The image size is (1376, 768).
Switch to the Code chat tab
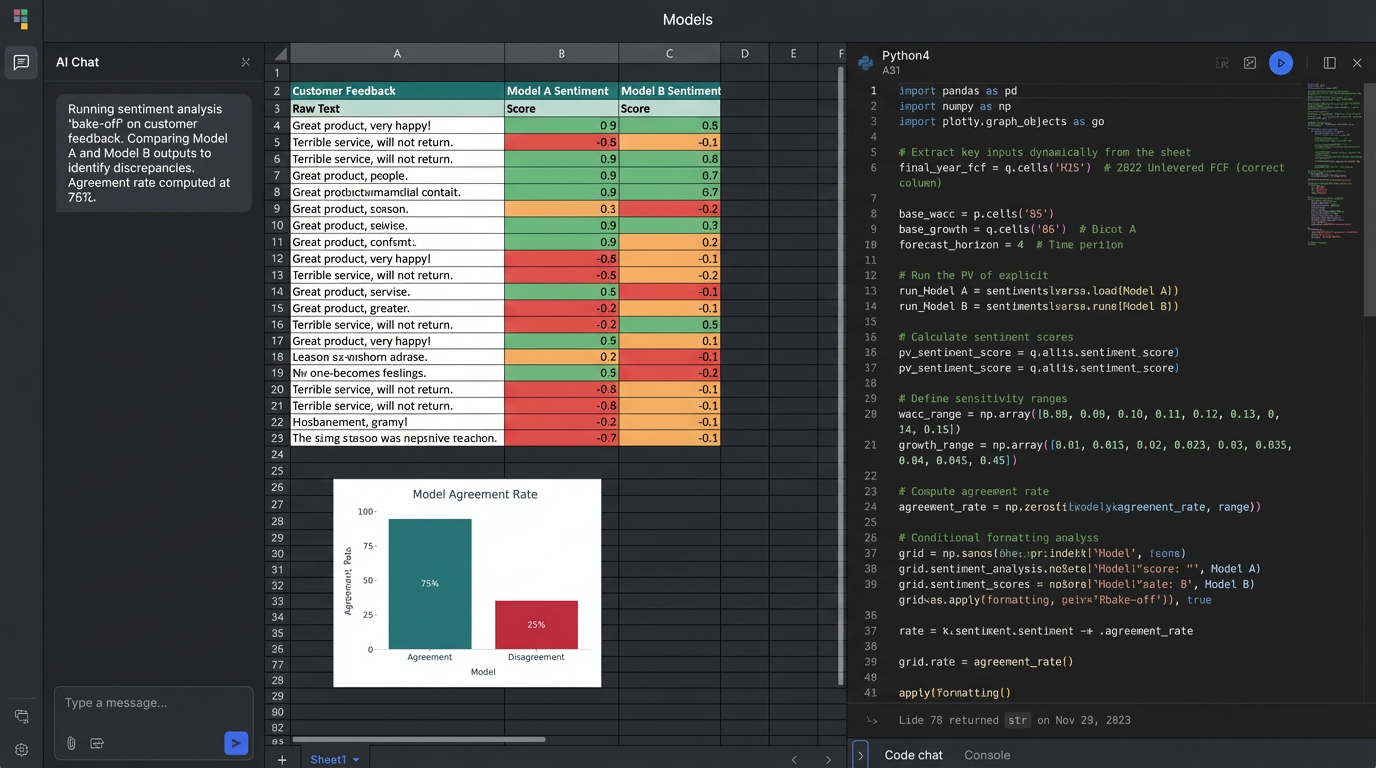coord(913,755)
